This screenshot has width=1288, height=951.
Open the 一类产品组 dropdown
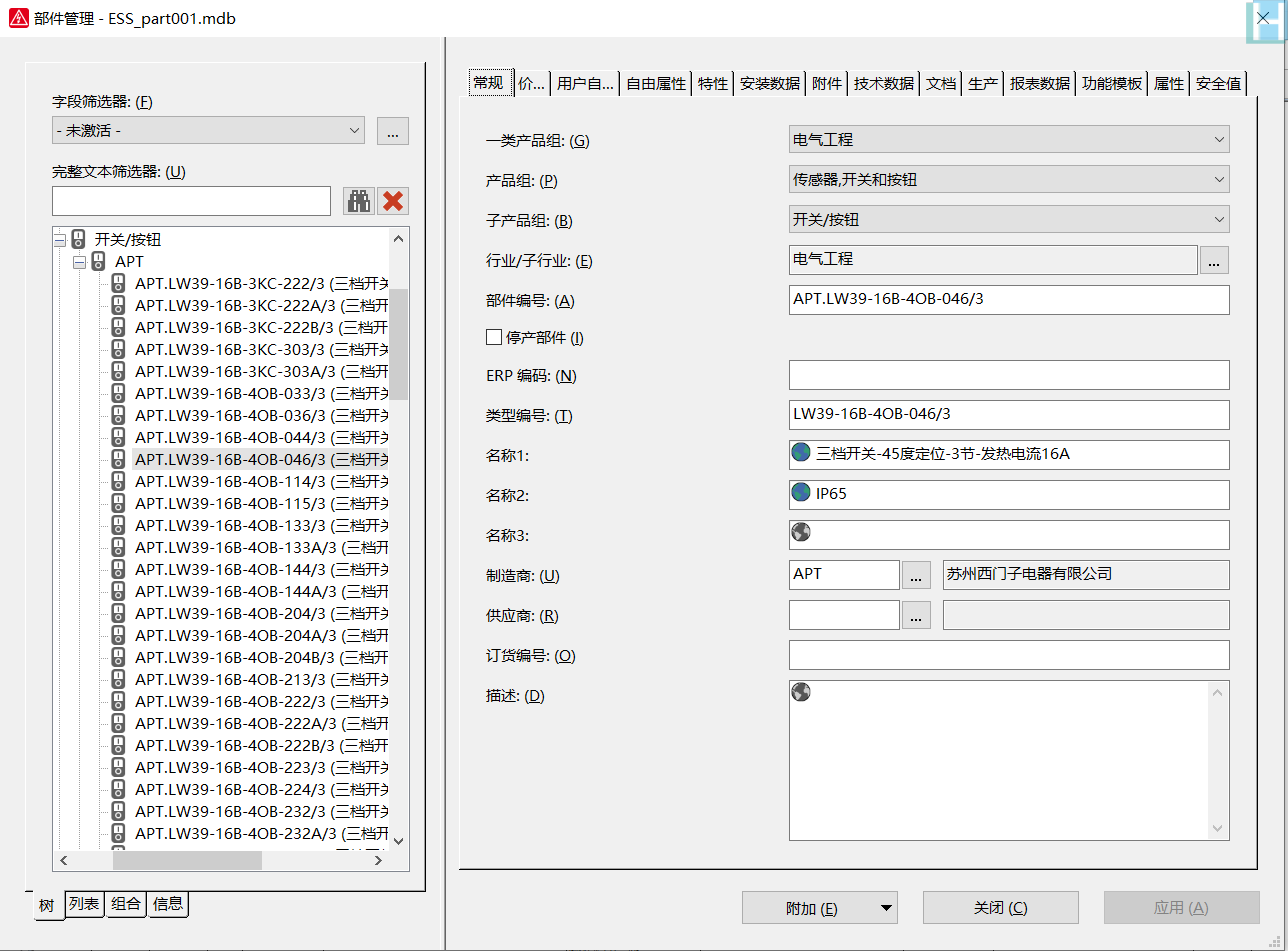[1218, 139]
